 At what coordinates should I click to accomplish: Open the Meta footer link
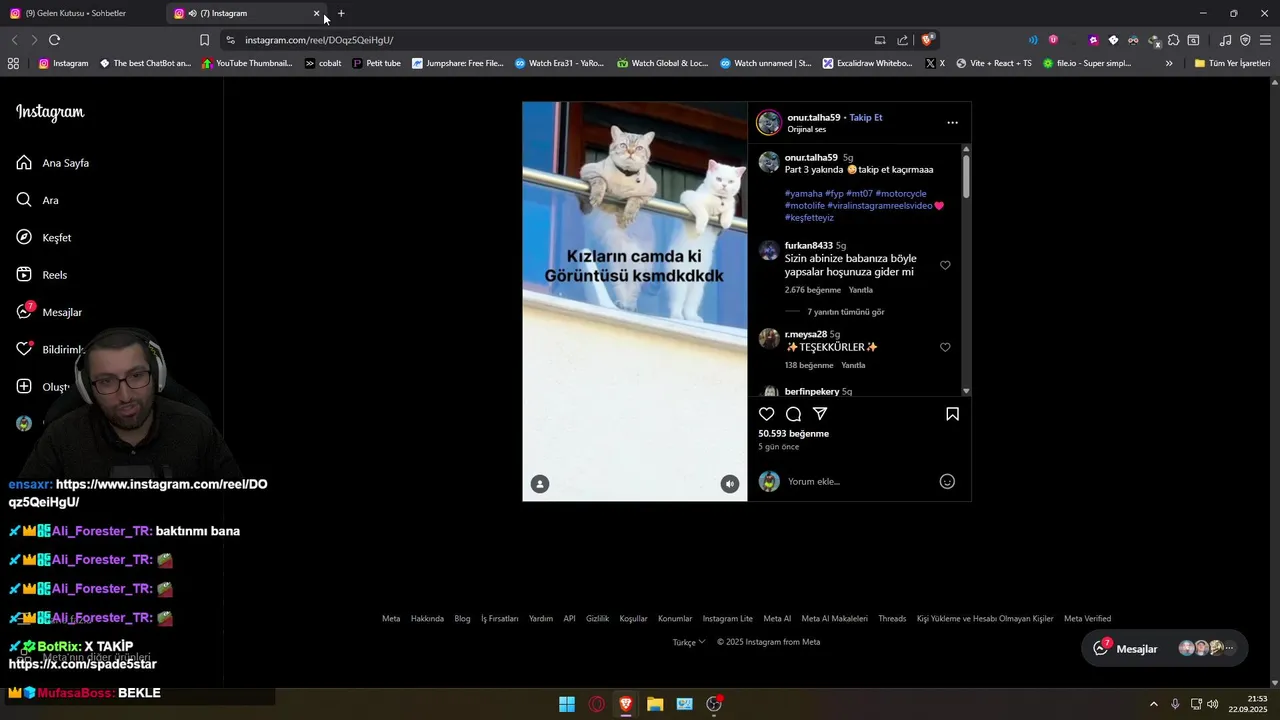coord(391,618)
